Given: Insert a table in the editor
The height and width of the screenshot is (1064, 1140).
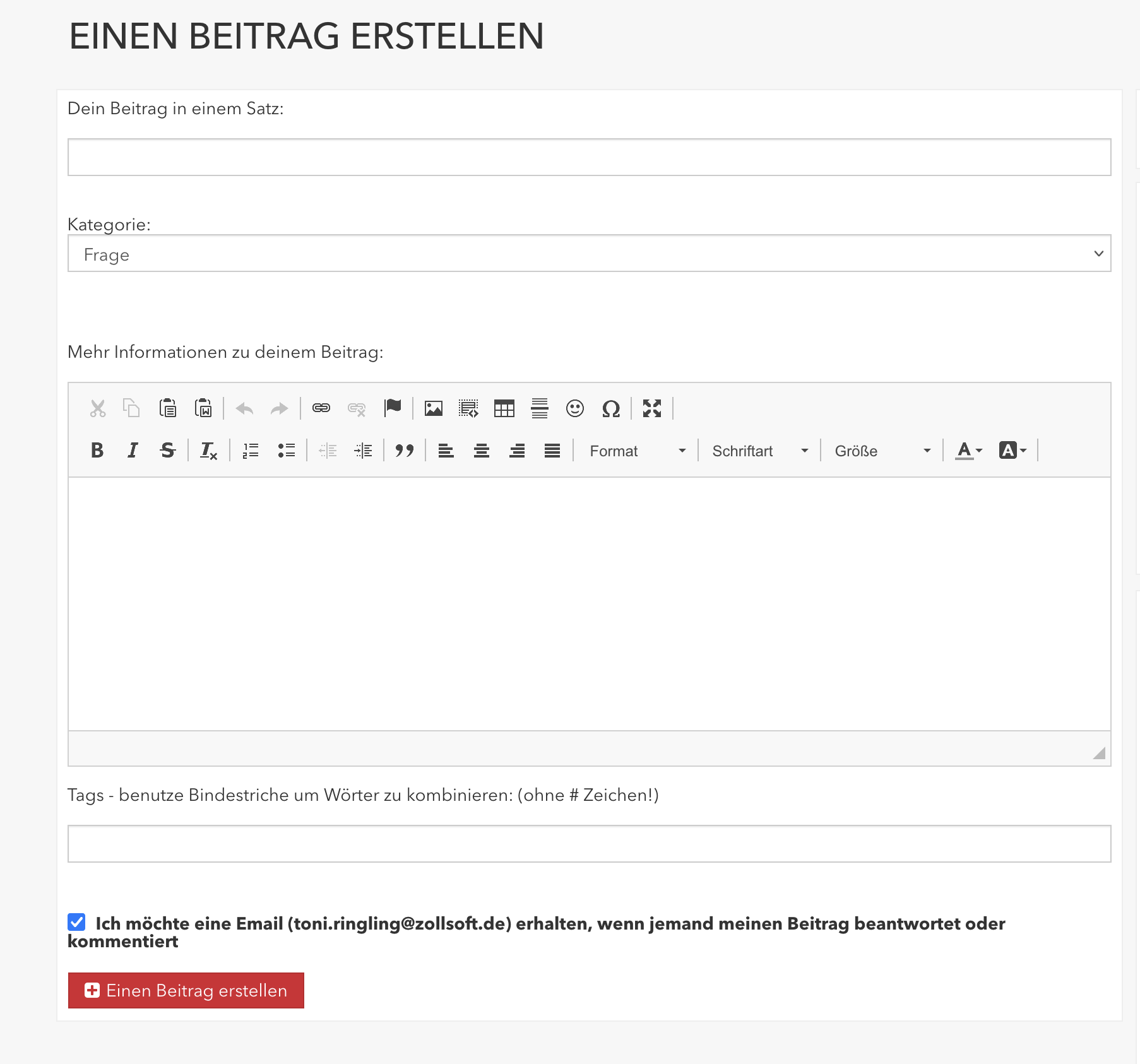Looking at the screenshot, I should click(x=504, y=408).
